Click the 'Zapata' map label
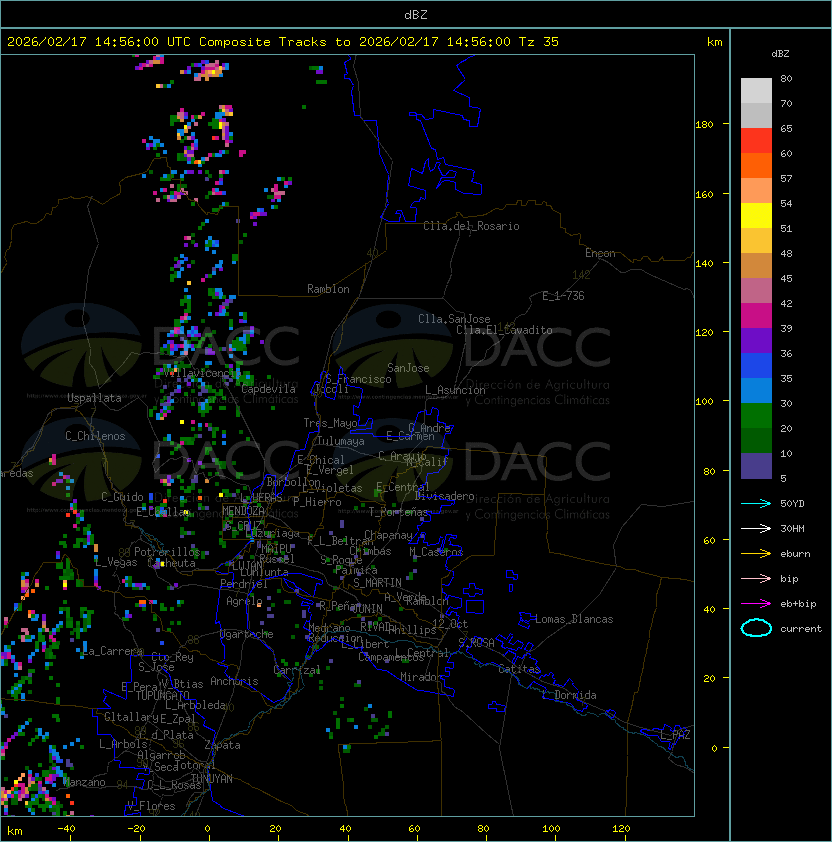The image size is (832, 842). [x=222, y=745]
